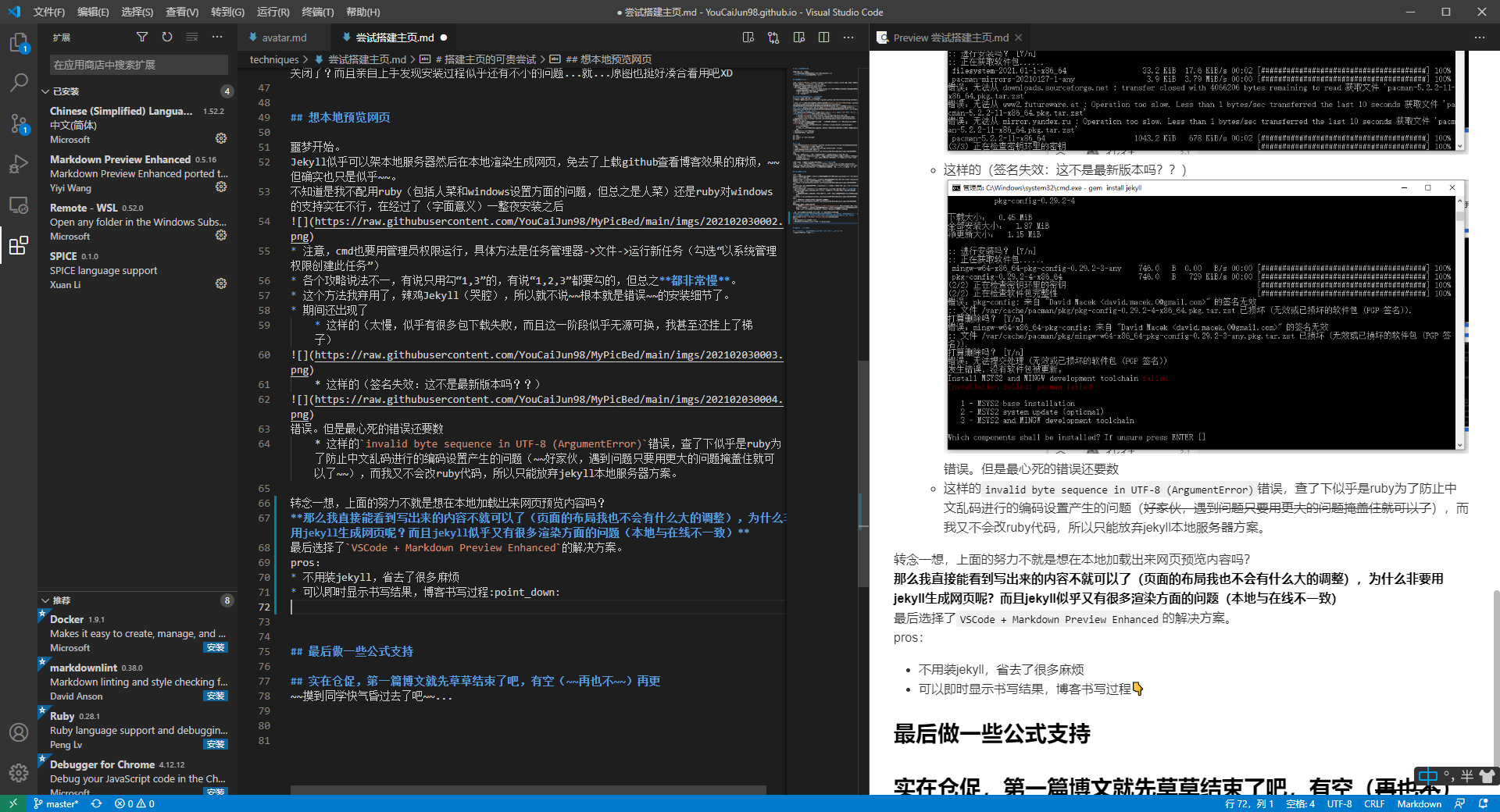Manage Markdown Preview Enhanced extension gear

coord(221,187)
